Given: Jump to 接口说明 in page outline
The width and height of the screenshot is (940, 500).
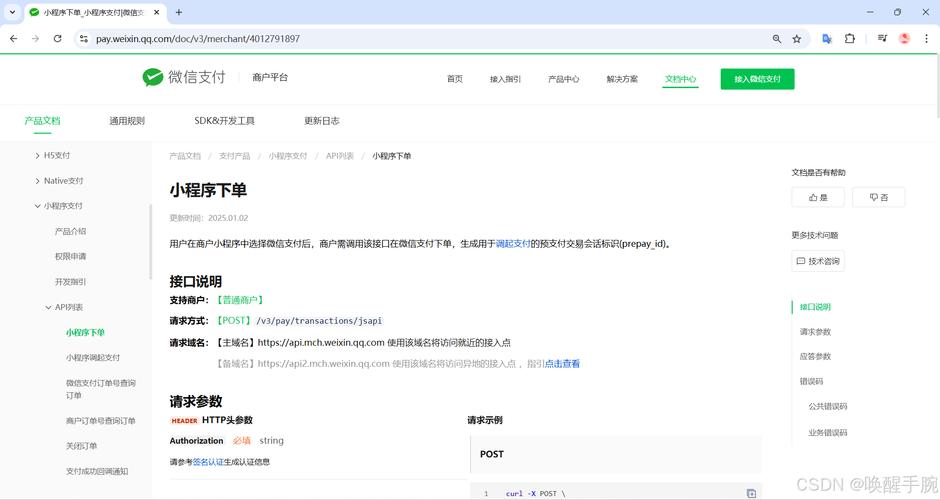Looking at the screenshot, I should point(815,307).
